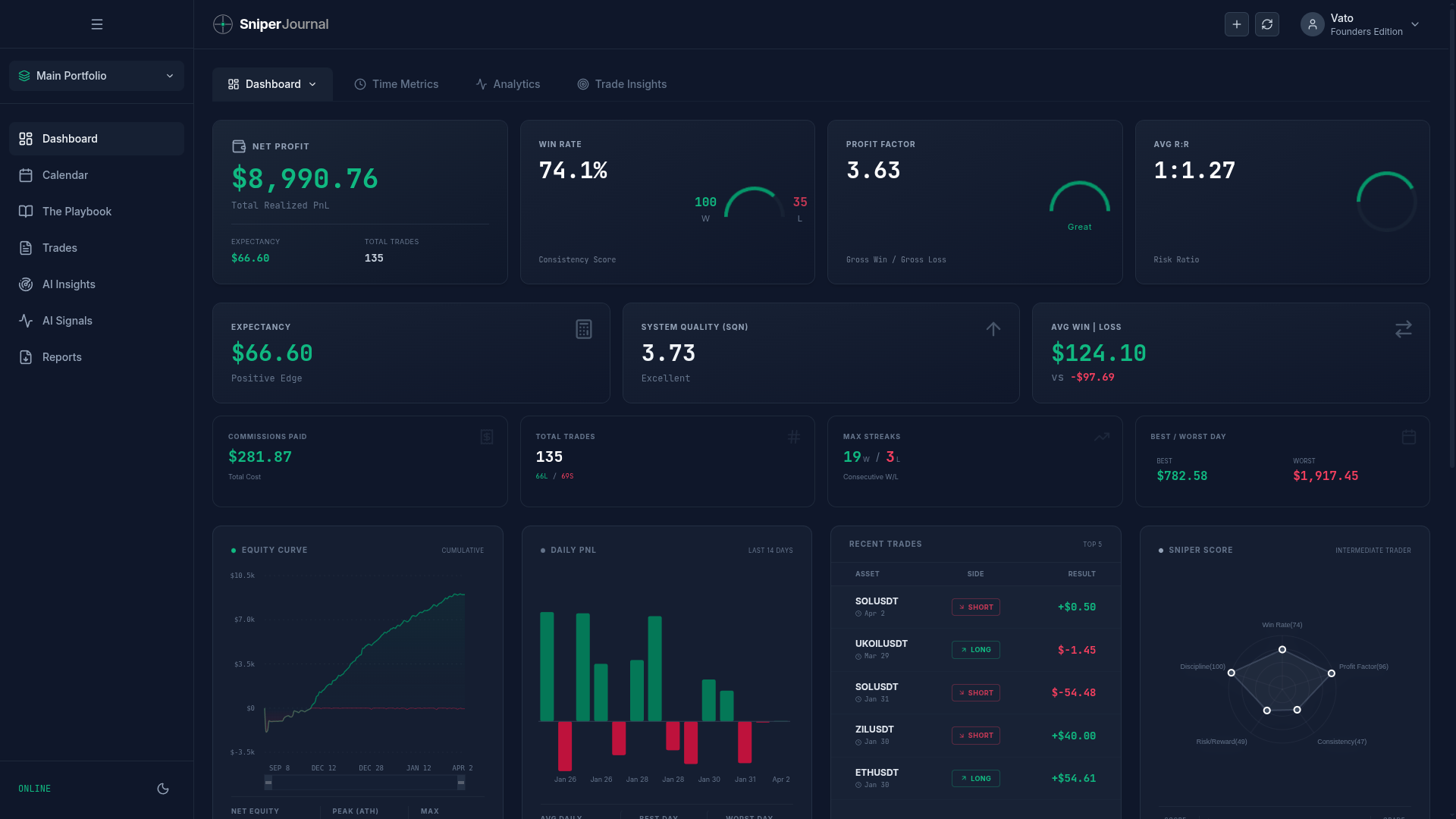Switch to the Trade Insights tab
Screen dimensions: 1456x819
point(622,84)
